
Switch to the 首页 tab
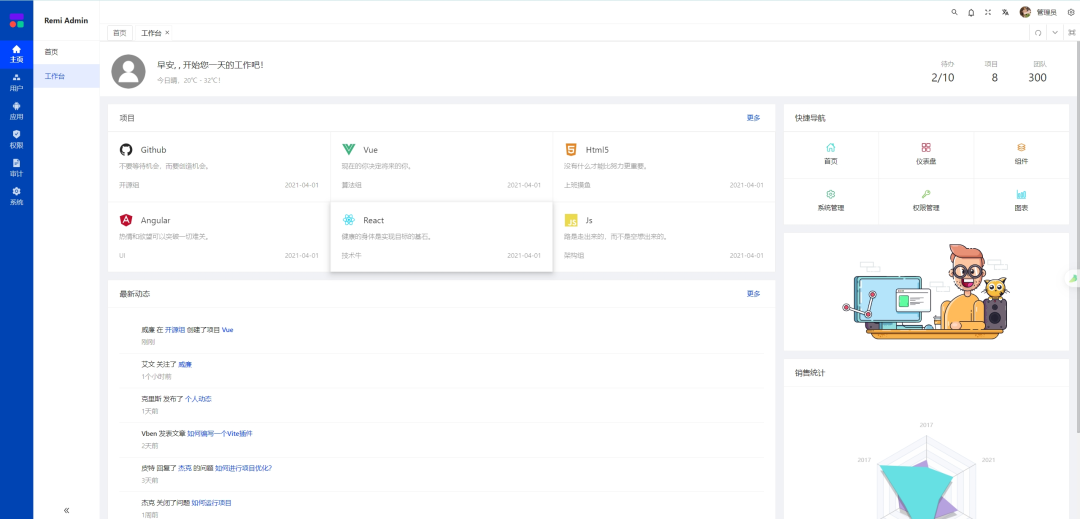tap(120, 33)
